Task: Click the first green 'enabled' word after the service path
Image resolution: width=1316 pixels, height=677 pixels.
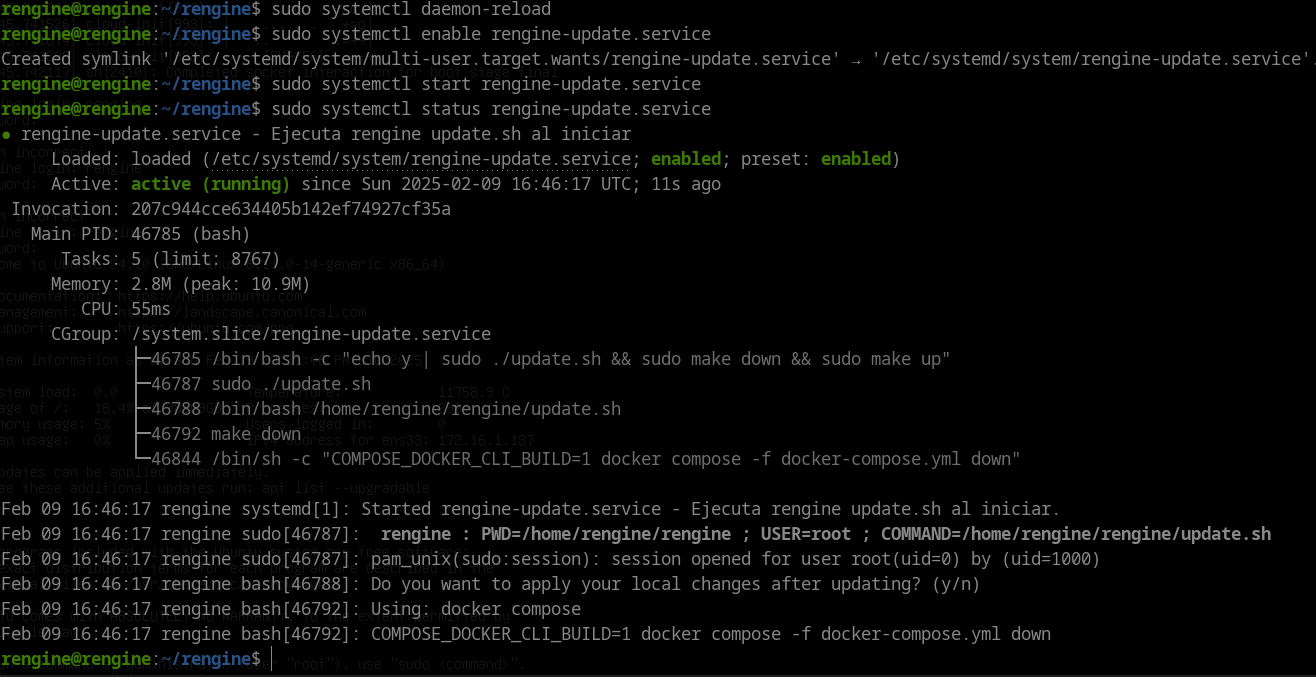Action: click(x=686, y=159)
